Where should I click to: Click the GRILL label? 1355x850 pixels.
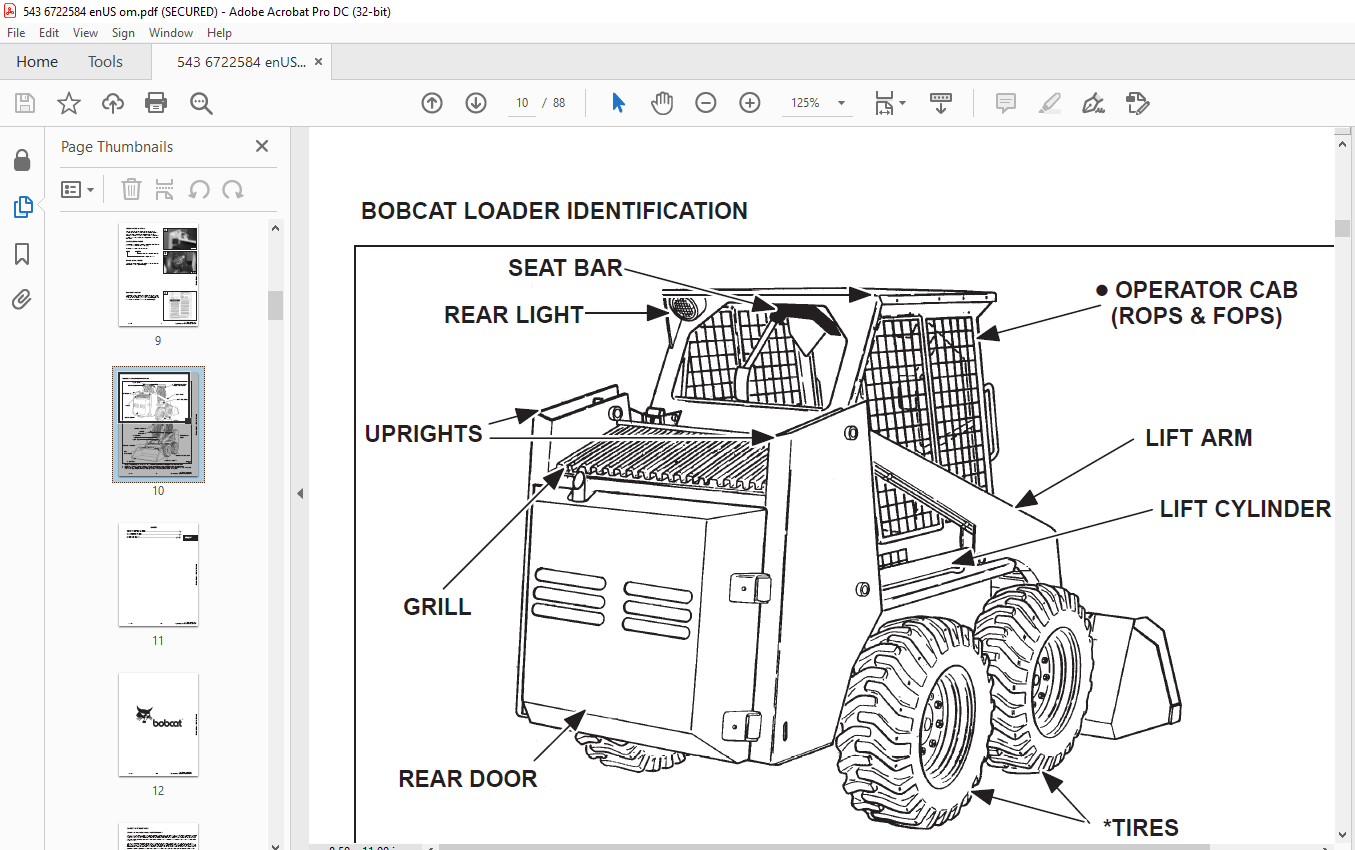(437, 607)
